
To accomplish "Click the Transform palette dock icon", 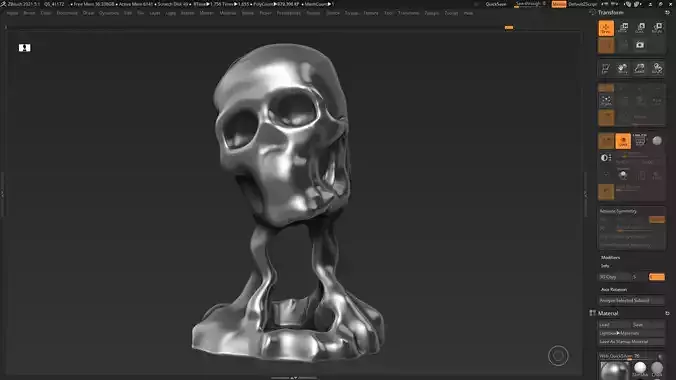I will (x=667, y=13).
